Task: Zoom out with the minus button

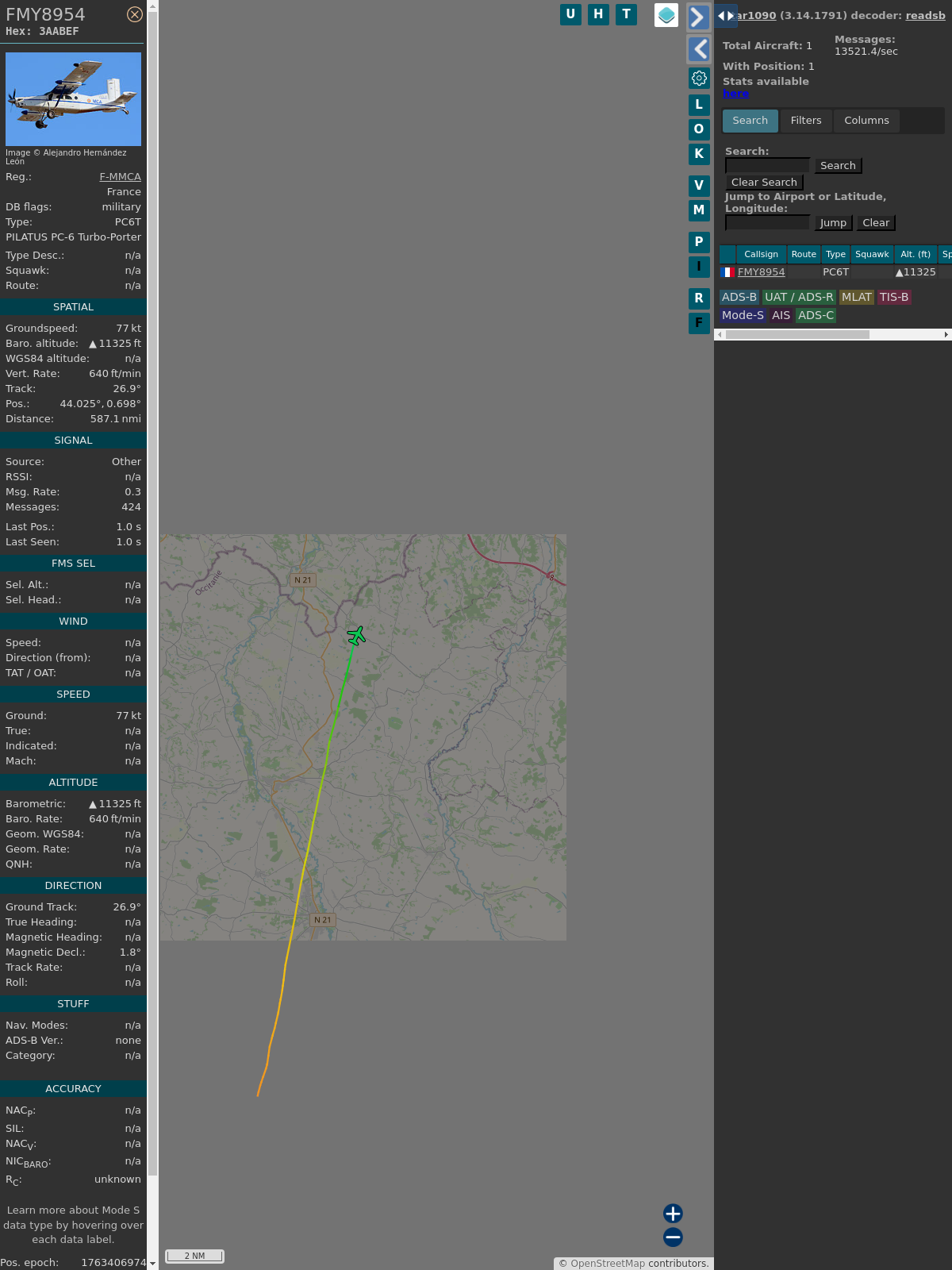Action: [673, 1237]
